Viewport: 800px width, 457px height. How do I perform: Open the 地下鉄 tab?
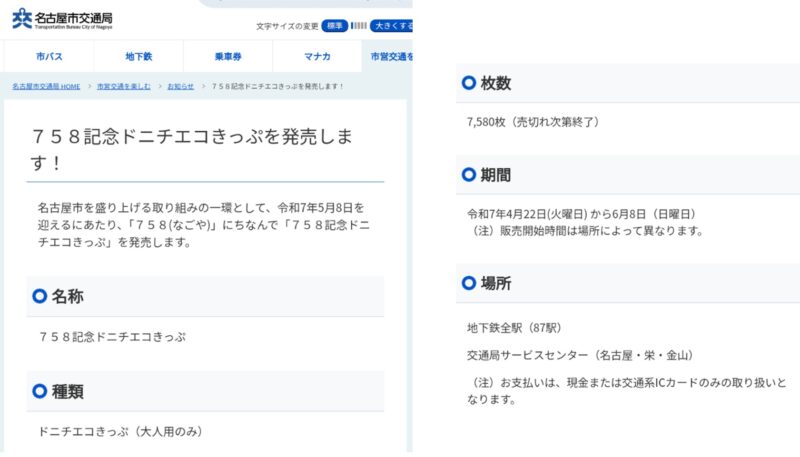pos(139,56)
